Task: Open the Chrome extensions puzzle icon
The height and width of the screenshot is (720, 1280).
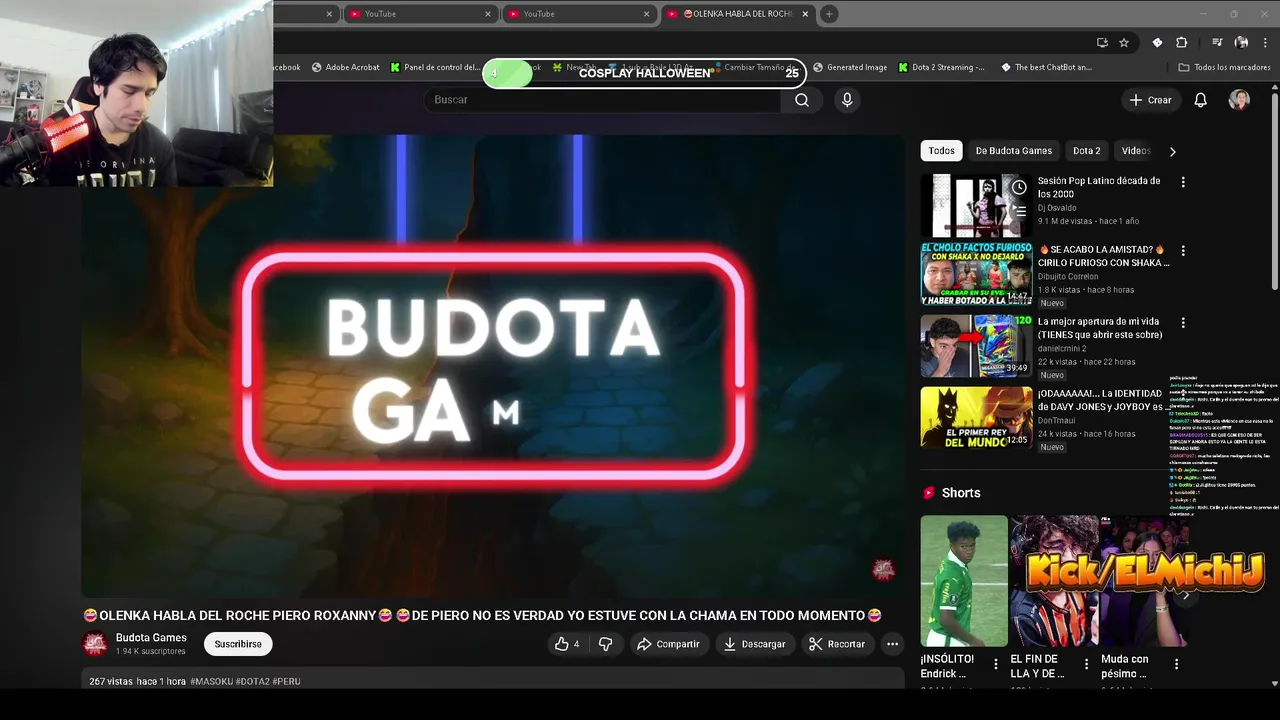Action: (x=1181, y=43)
